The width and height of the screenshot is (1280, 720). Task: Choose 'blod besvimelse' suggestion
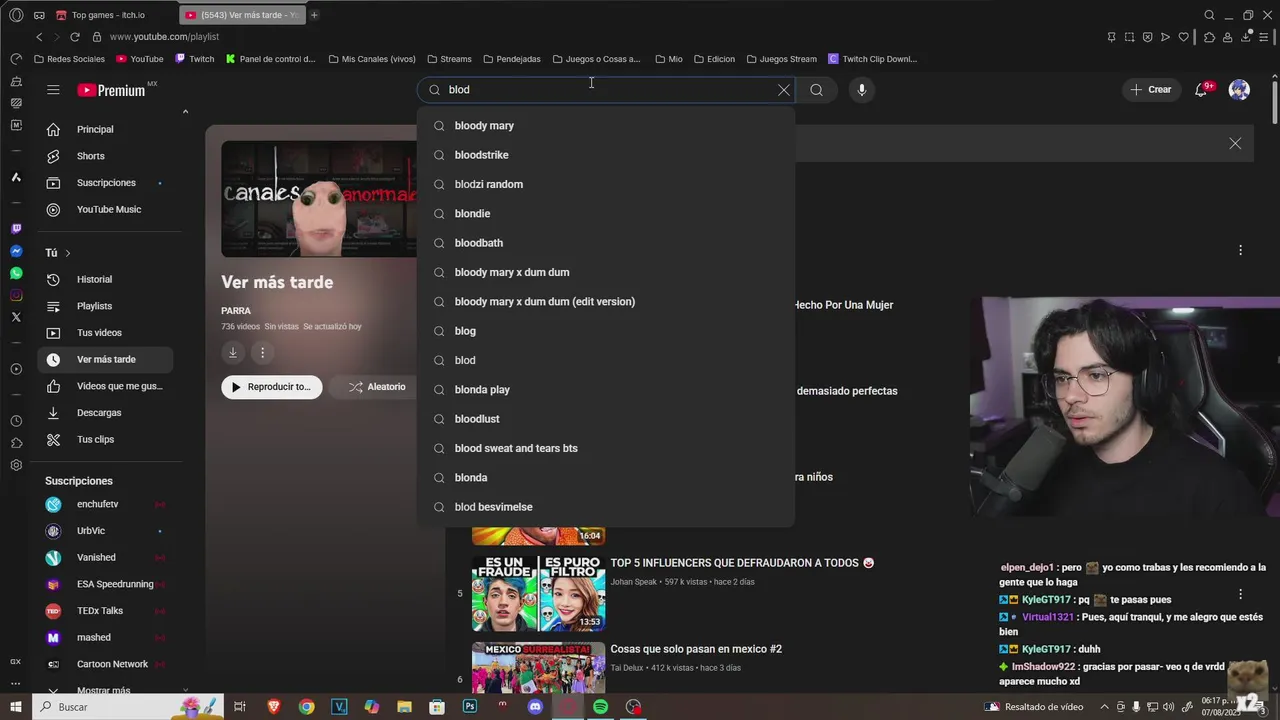coord(606,507)
